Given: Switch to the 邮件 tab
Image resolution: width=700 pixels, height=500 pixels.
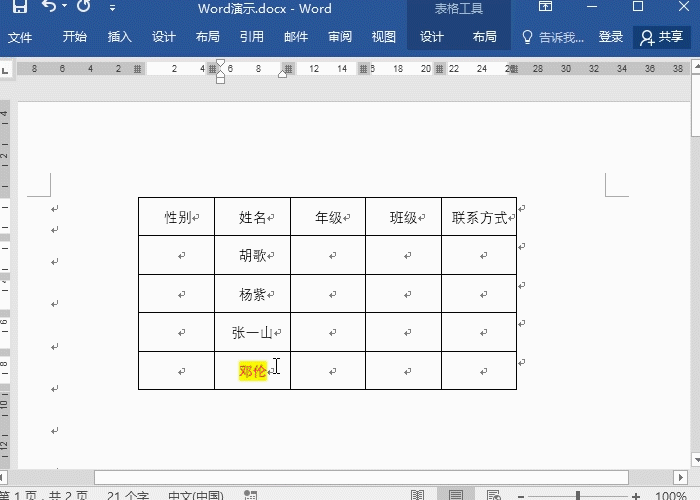Looking at the screenshot, I should [x=296, y=37].
